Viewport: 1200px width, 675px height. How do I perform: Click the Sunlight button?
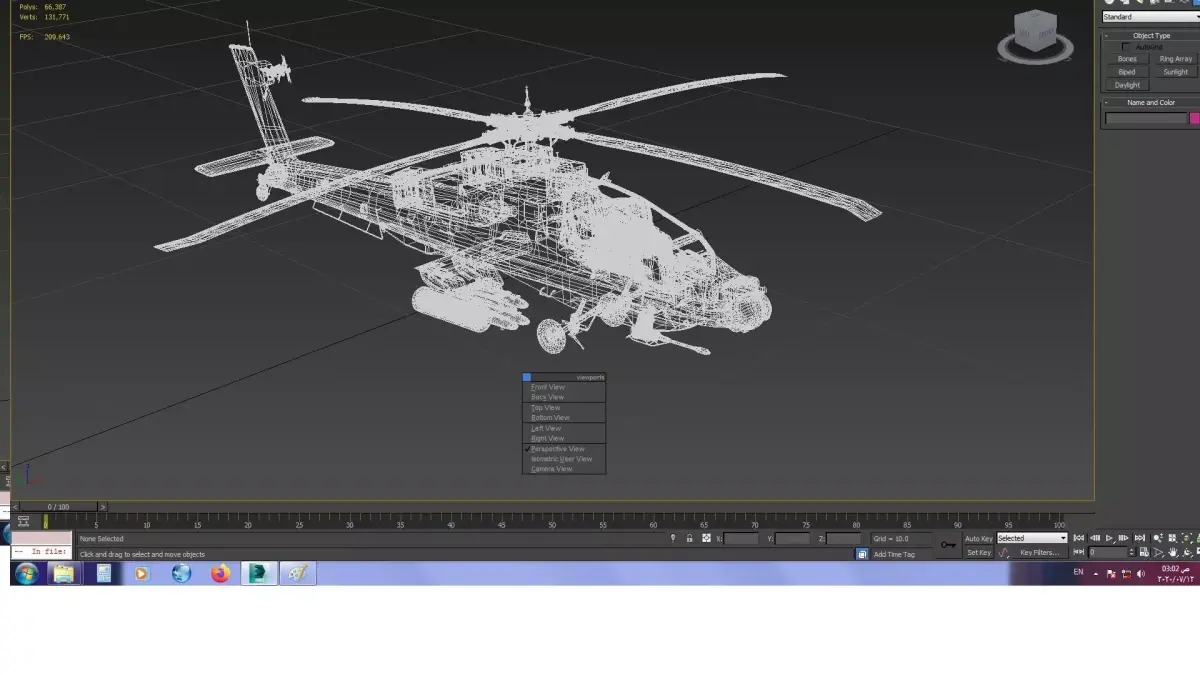(x=1175, y=72)
